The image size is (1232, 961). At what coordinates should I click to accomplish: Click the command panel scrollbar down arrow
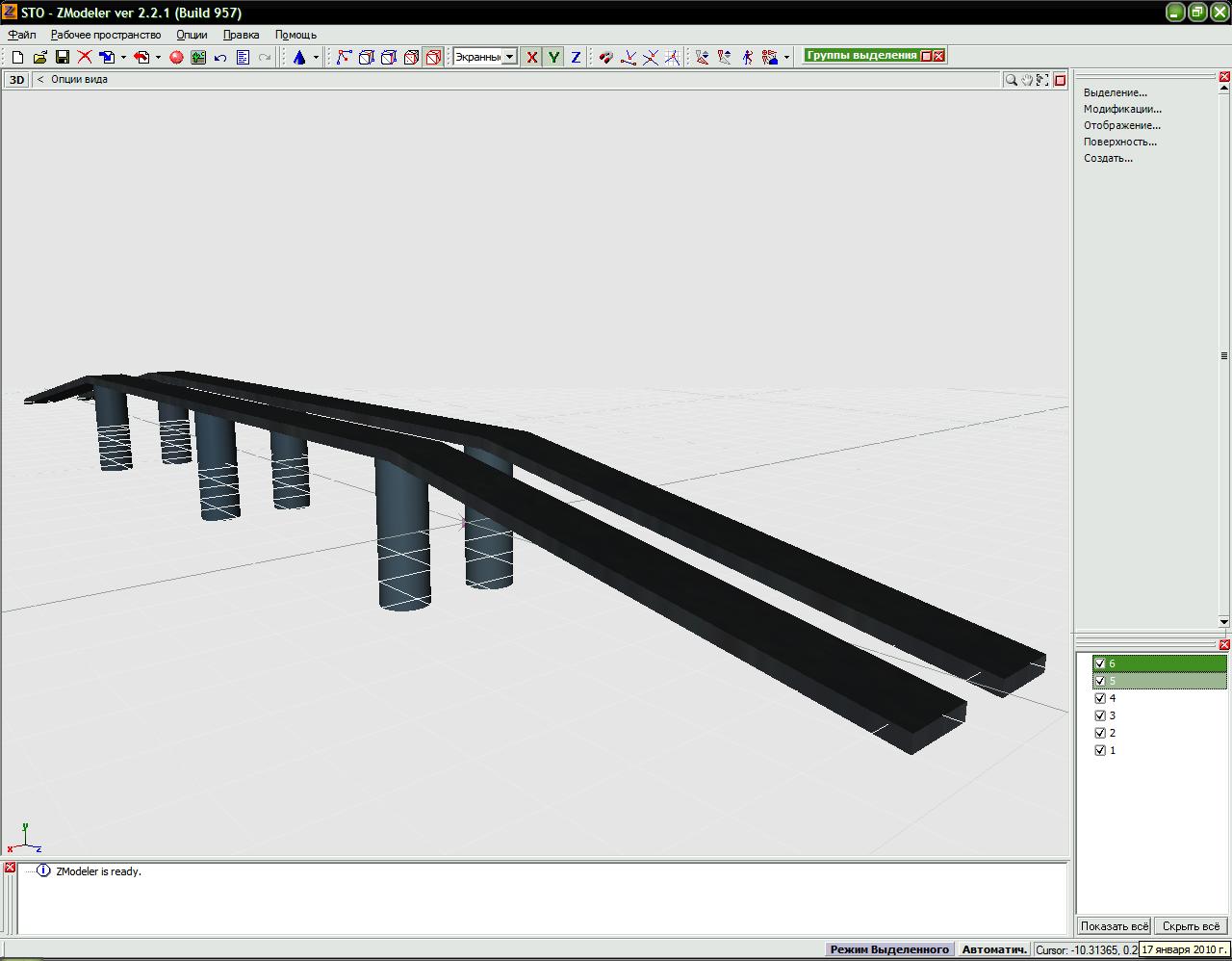tap(1224, 622)
